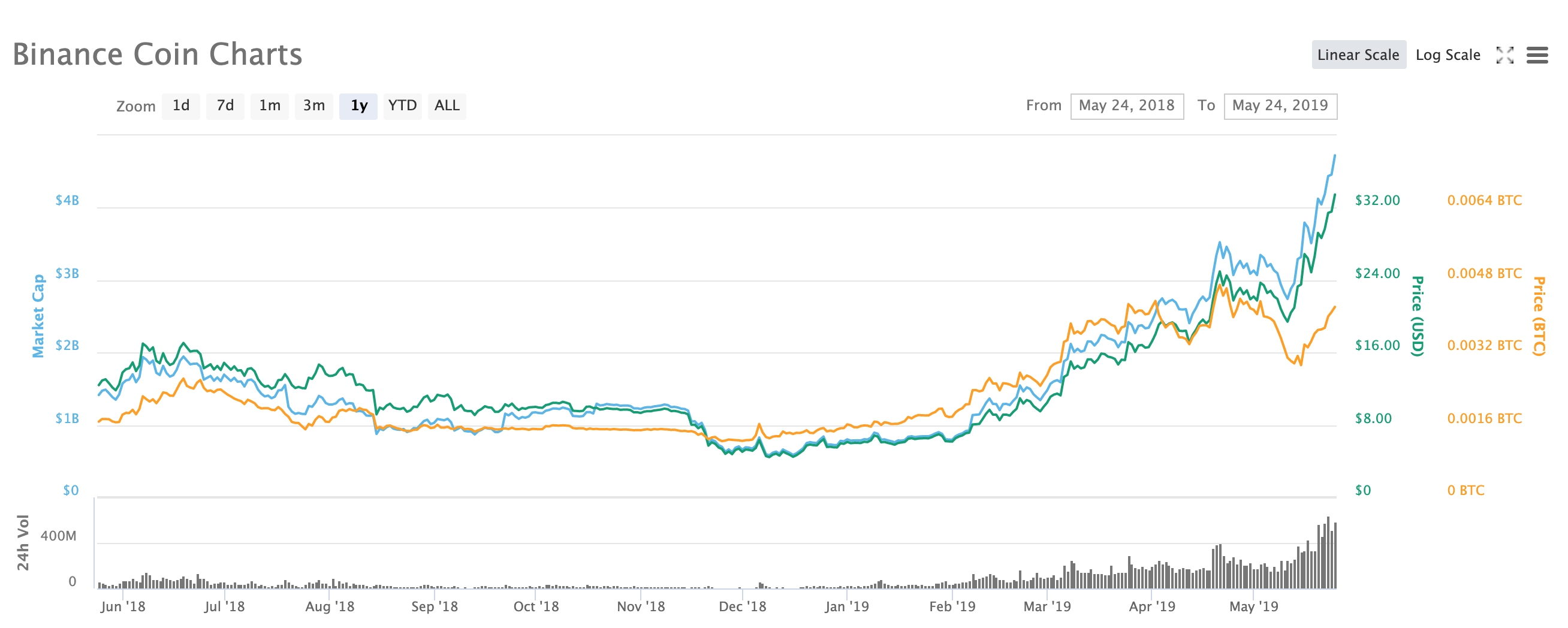This screenshot has height=628, width=1568.
Task: Select the YTD zoom range
Action: tap(402, 106)
